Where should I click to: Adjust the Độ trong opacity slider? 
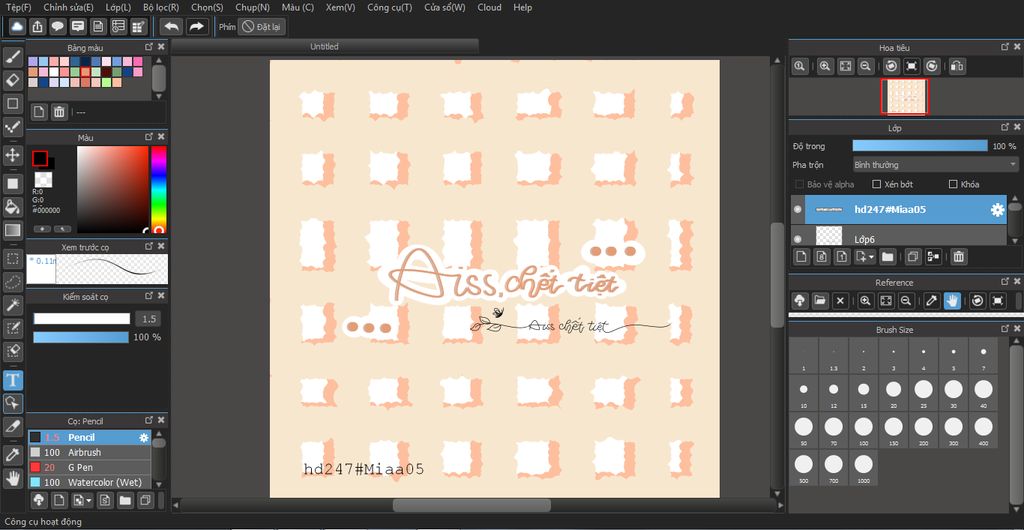[920, 146]
